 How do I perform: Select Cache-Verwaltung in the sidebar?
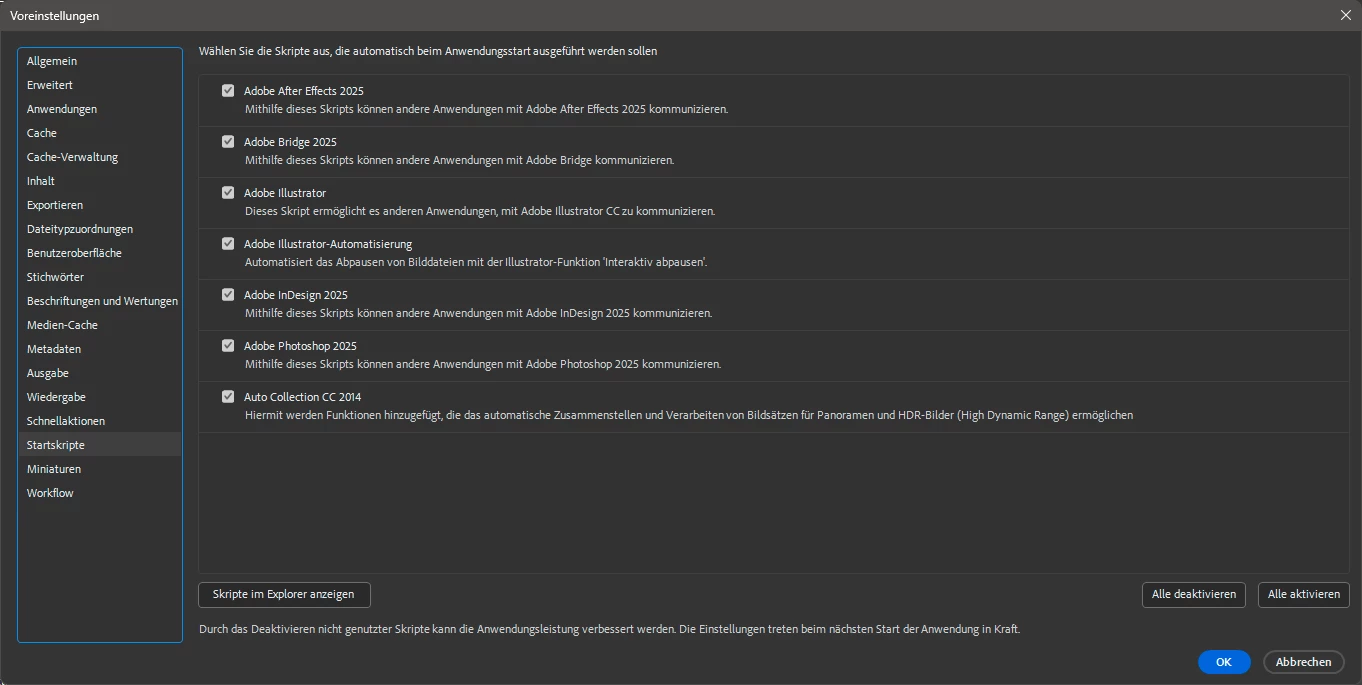[x=100, y=157]
